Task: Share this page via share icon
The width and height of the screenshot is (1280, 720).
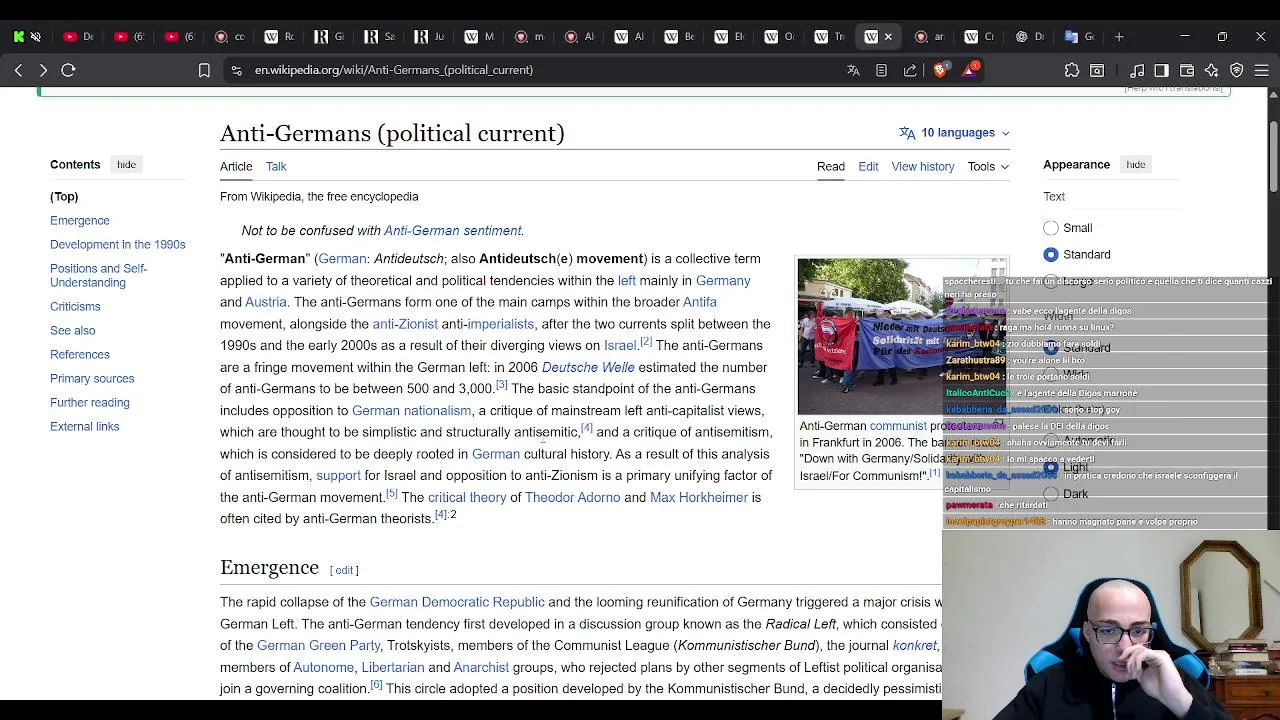Action: coord(910,70)
